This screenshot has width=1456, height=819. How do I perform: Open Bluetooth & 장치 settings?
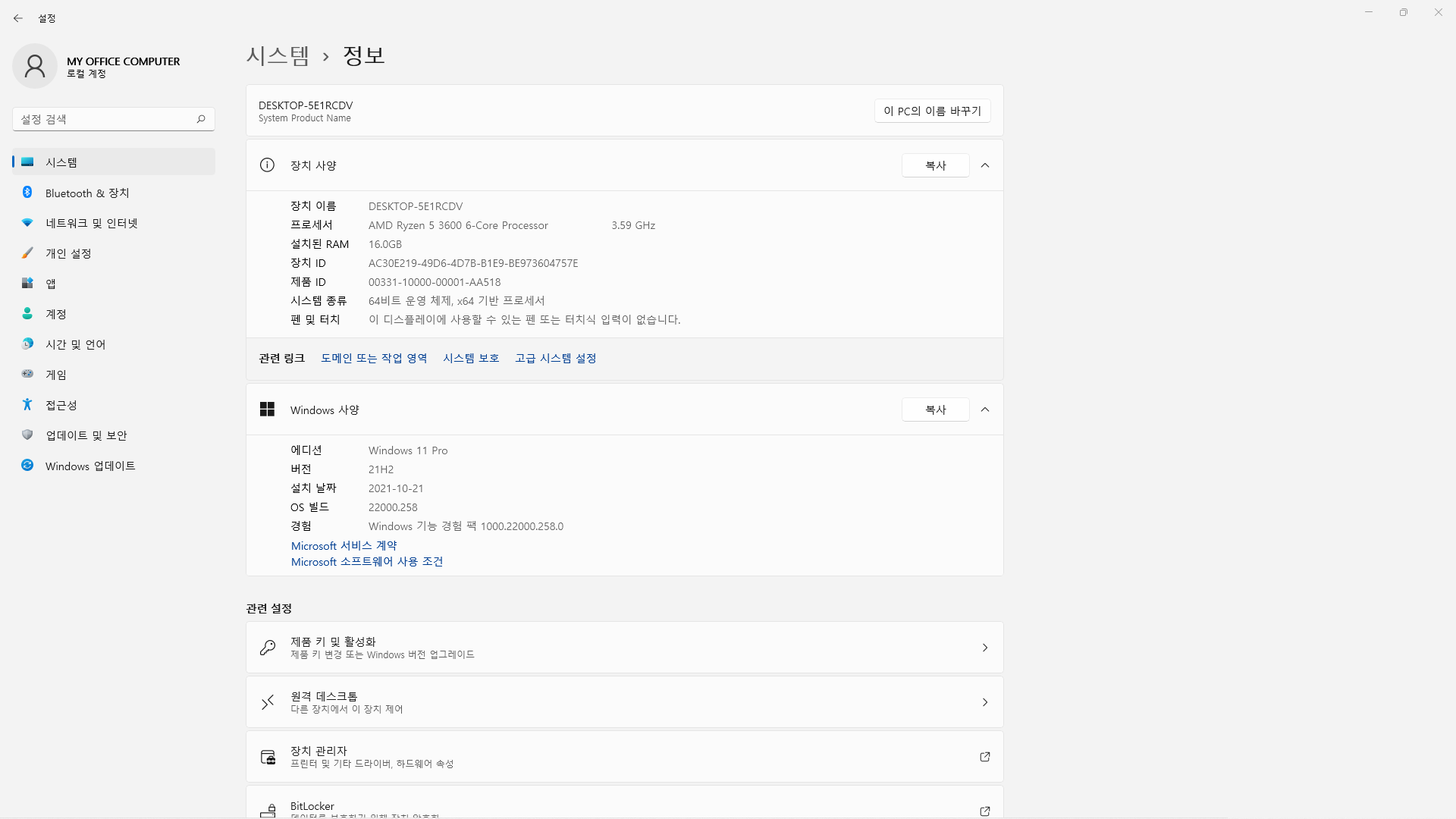click(114, 193)
